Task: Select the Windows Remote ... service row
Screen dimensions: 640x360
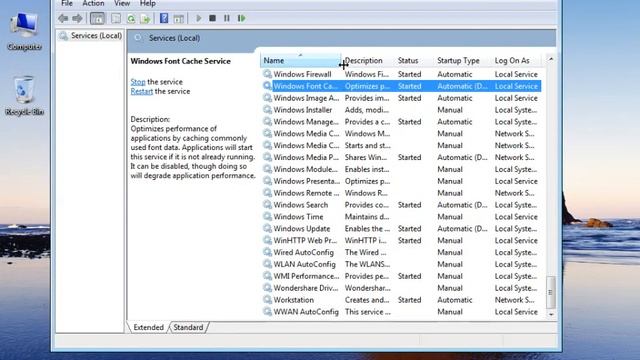Action: tap(401, 193)
